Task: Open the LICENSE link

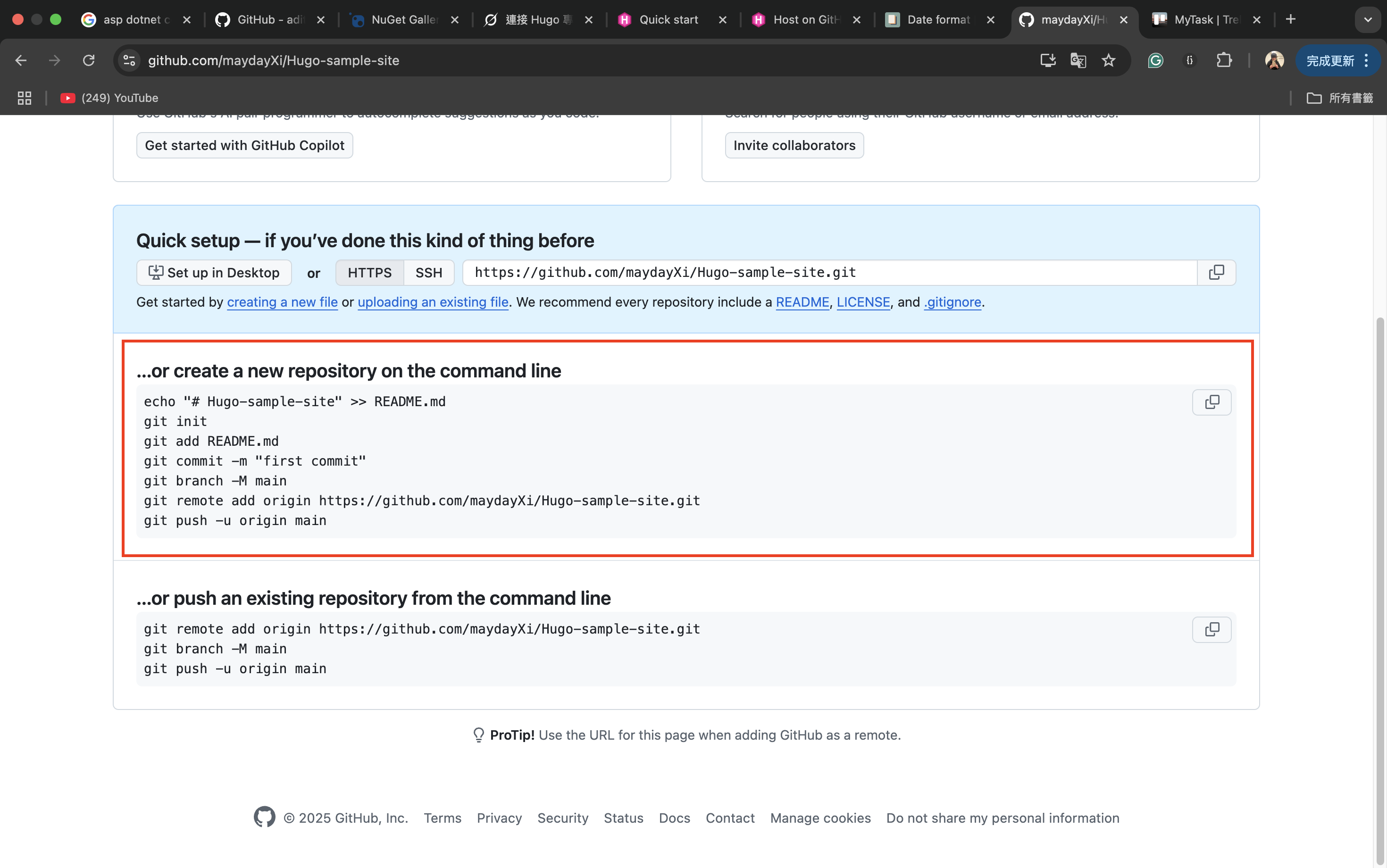Action: point(863,302)
